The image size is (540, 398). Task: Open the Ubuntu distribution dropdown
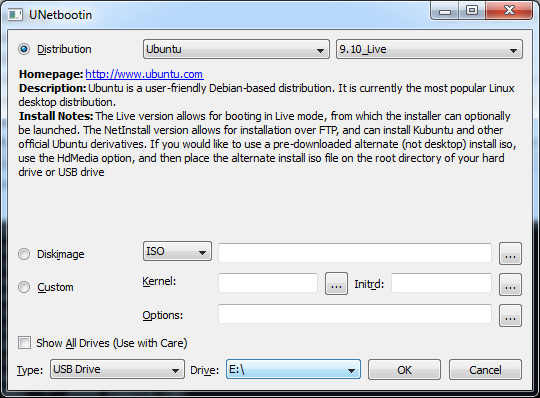[x=236, y=49]
